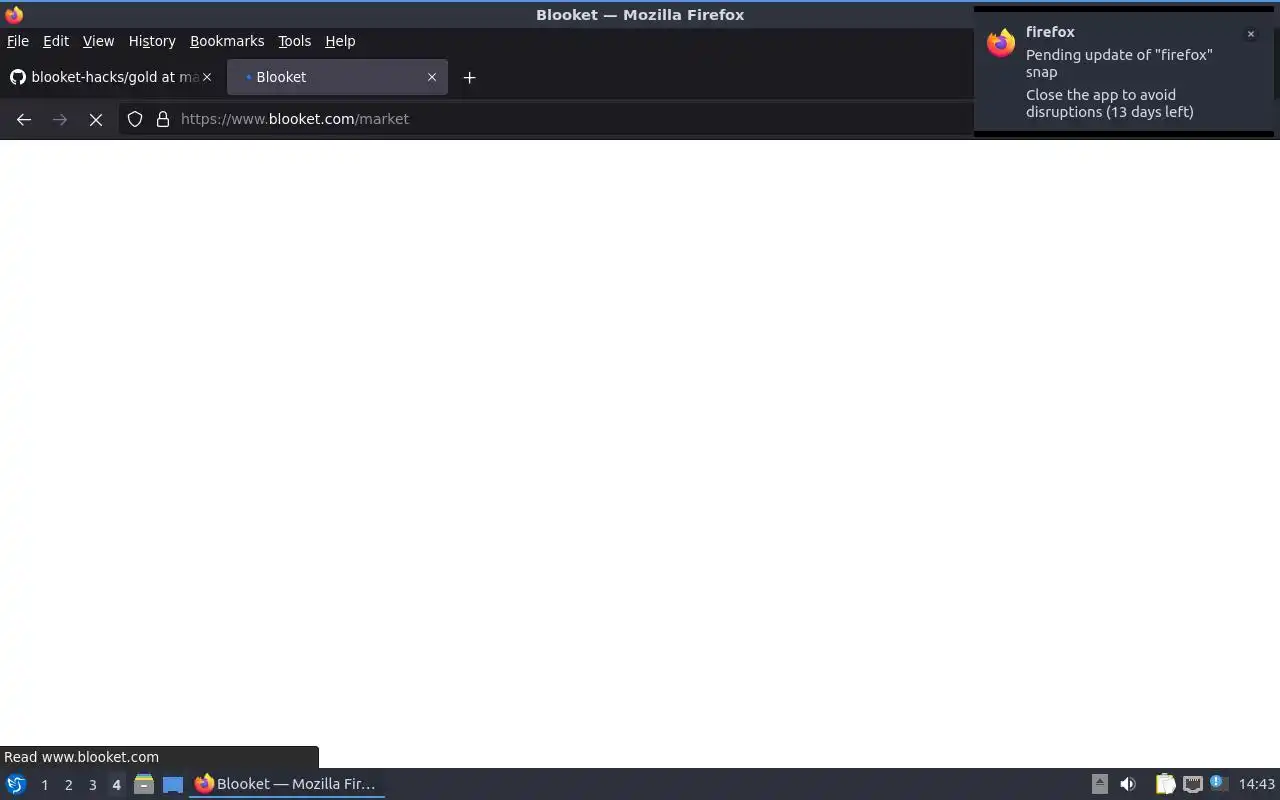Open the Edit menu
Image resolution: width=1280 pixels, height=800 pixels.
[56, 41]
